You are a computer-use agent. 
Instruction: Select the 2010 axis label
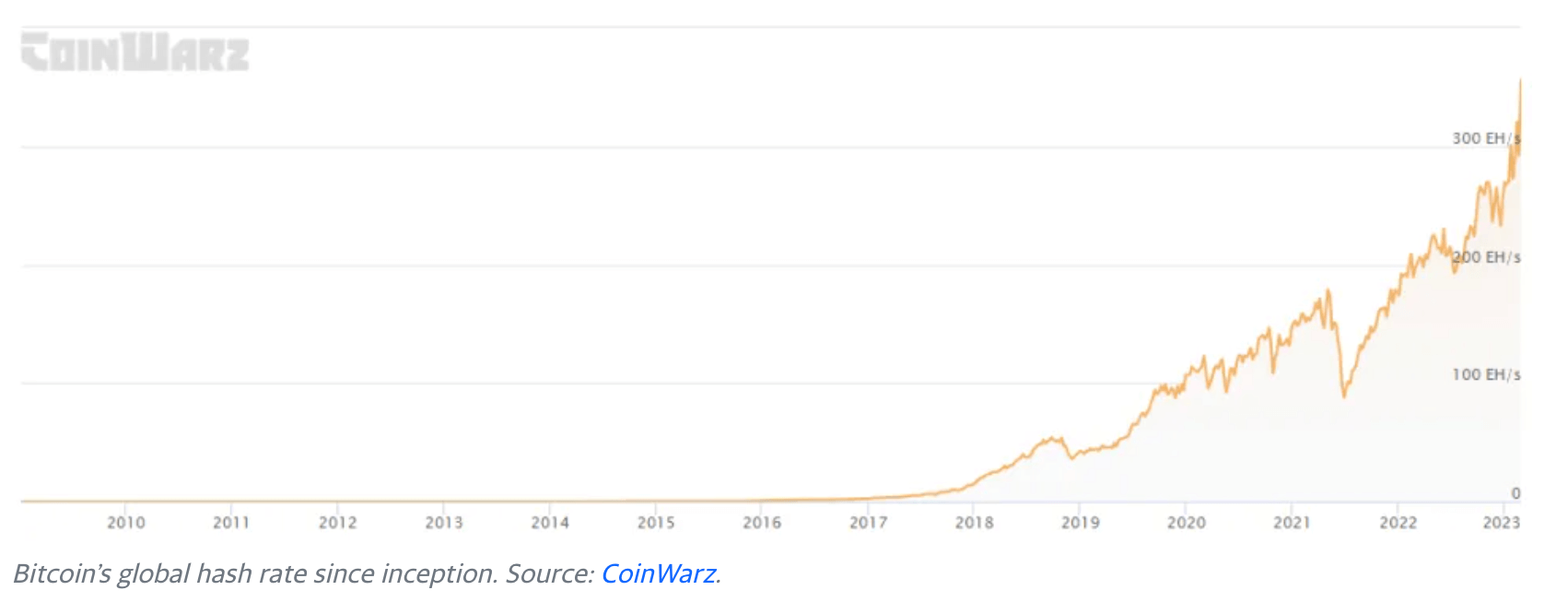(x=126, y=523)
